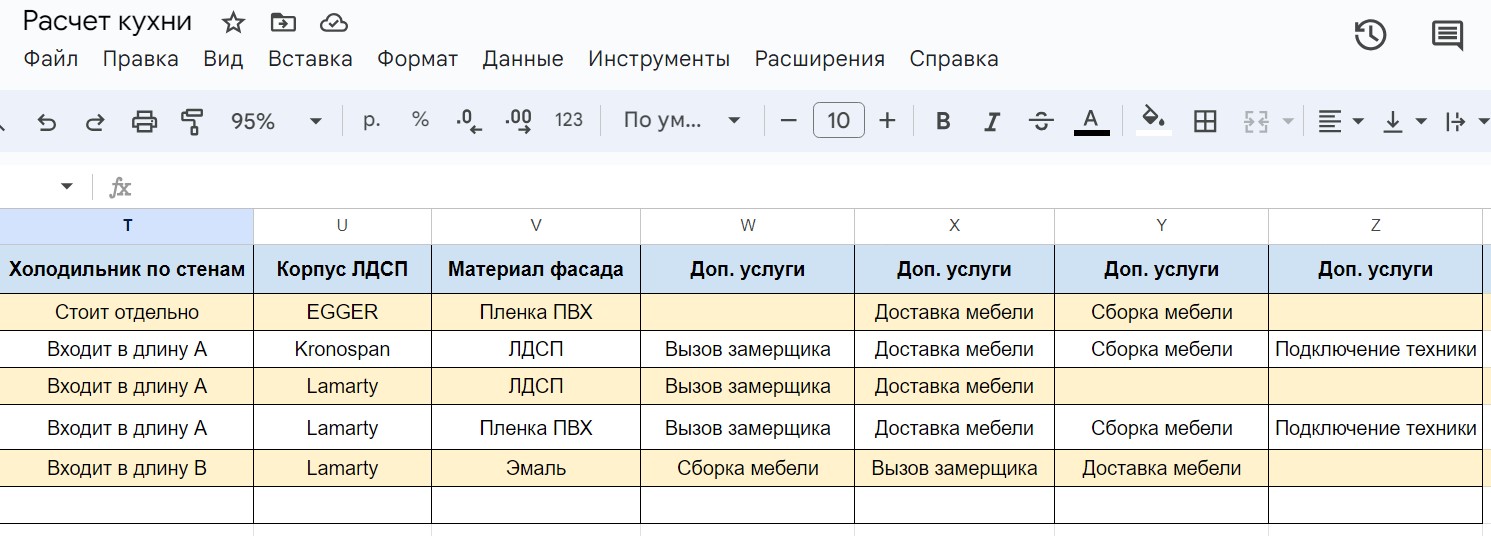Click the font size field
The height and width of the screenshot is (536, 1491).
(x=838, y=122)
